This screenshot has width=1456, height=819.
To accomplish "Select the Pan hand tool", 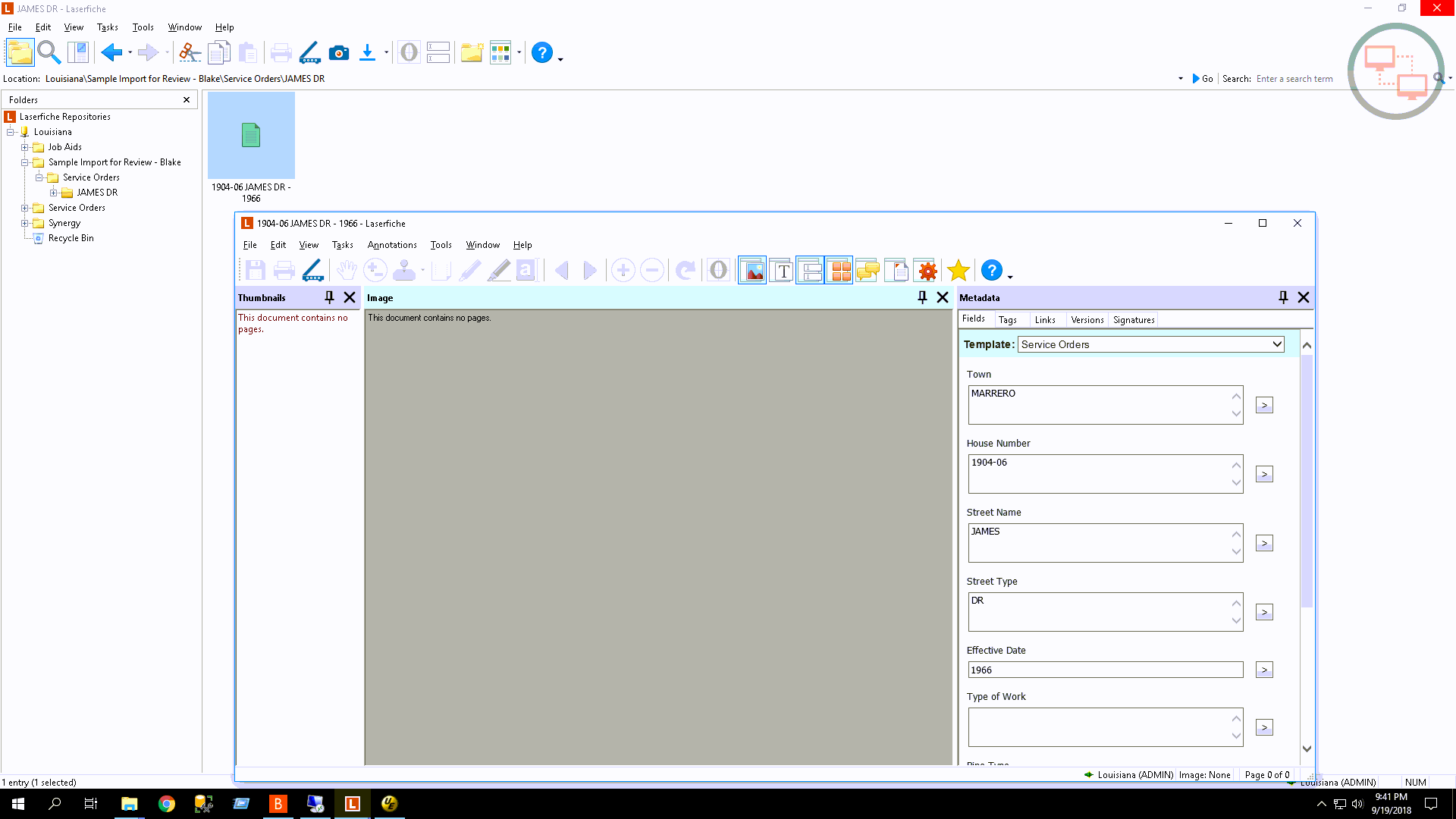I will point(347,270).
